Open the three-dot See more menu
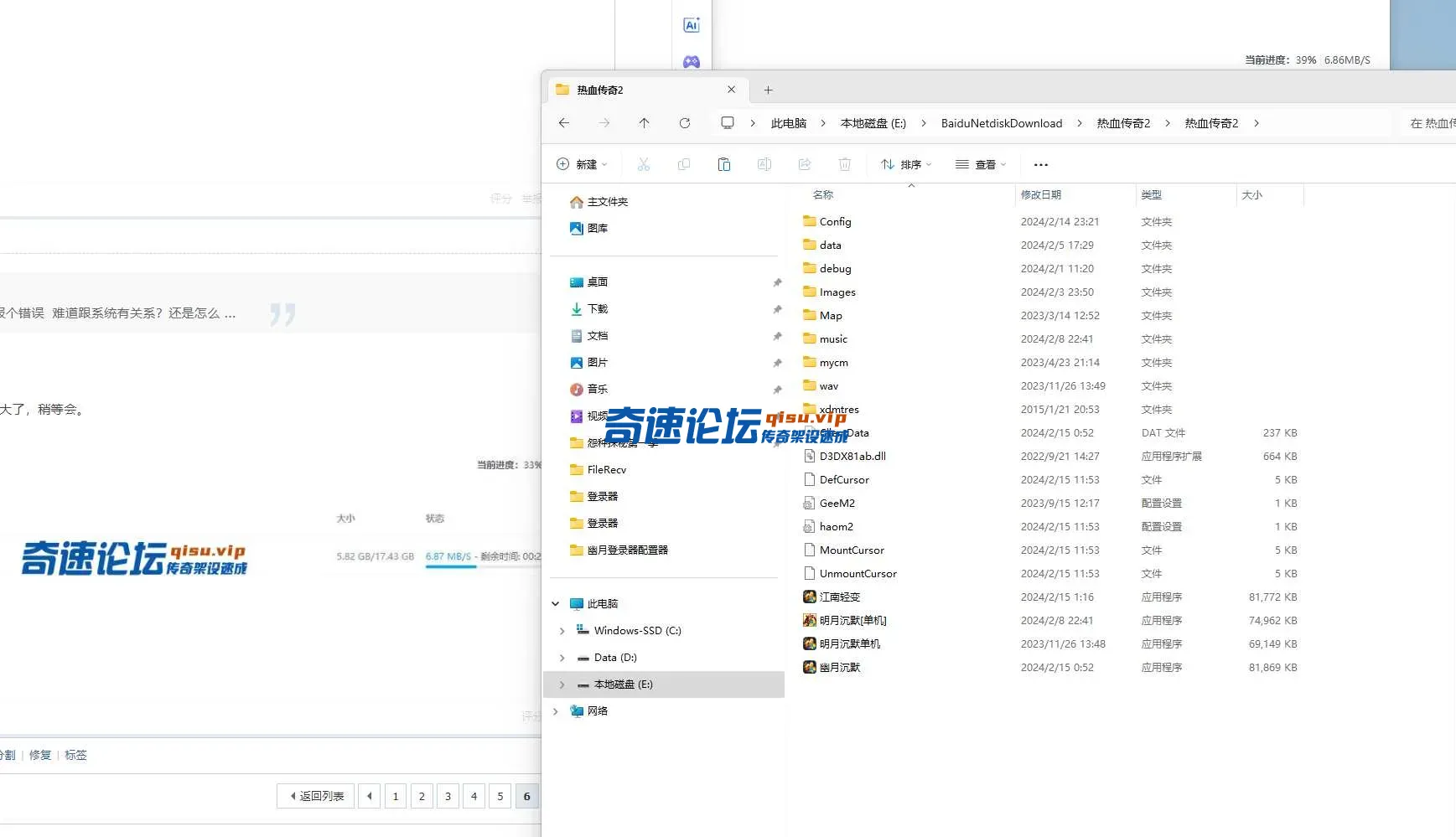The height and width of the screenshot is (837, 1456). click(1041, 165)
